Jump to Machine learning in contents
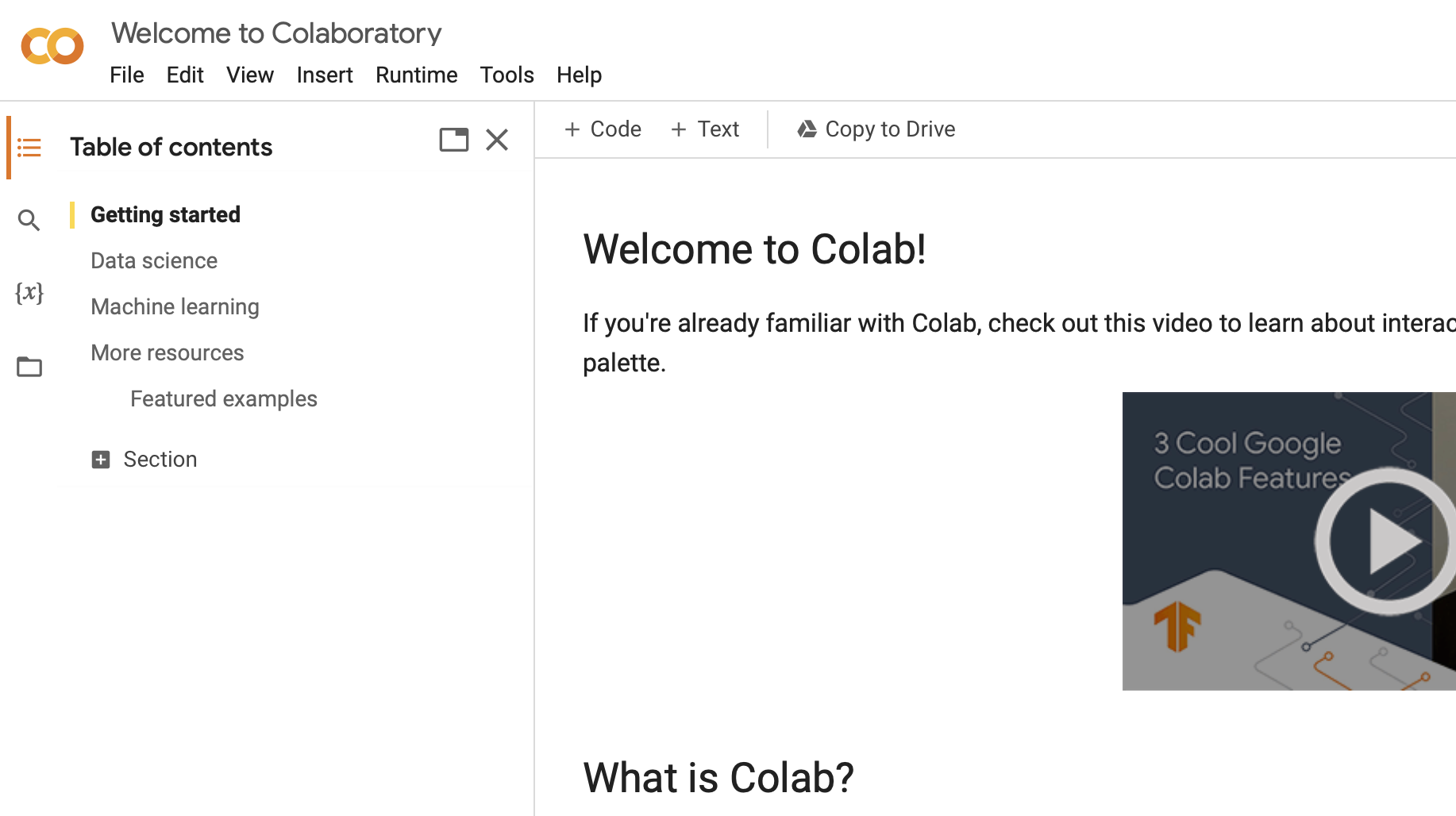This screenshot has height=816, width=1456. tap(175, 307)
